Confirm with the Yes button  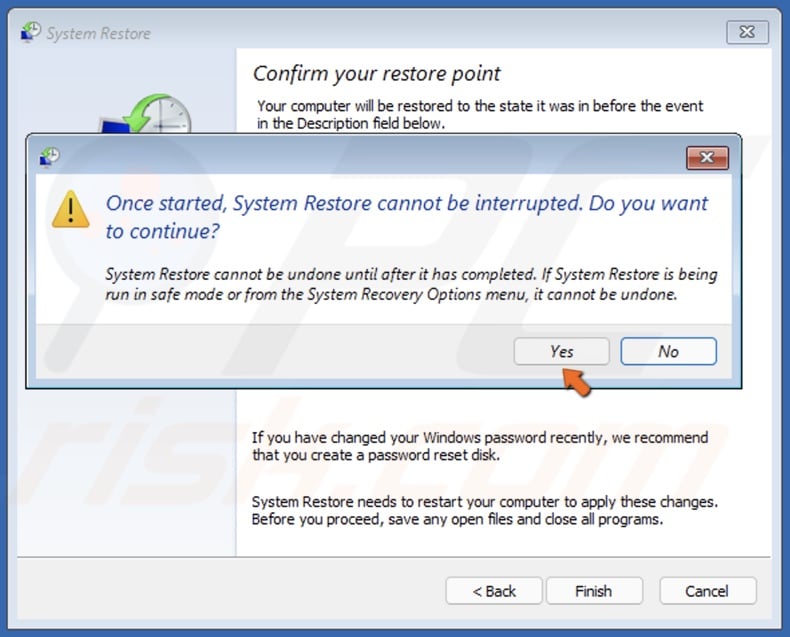(x=561, y=351)
